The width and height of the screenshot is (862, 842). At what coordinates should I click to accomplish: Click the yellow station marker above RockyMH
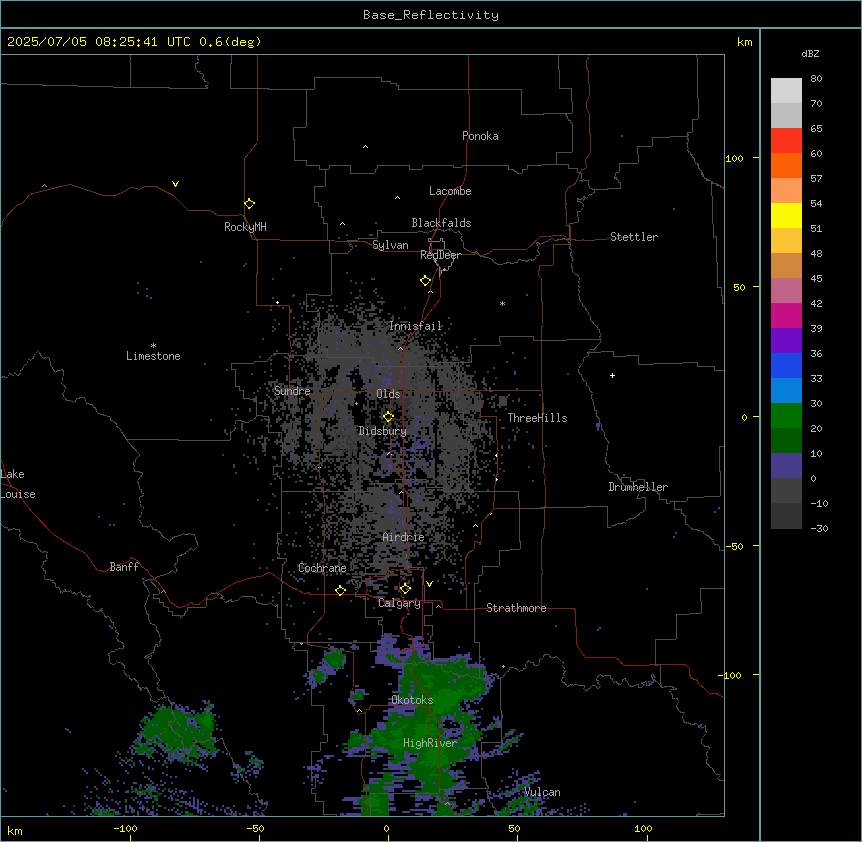tap(249, 204)
